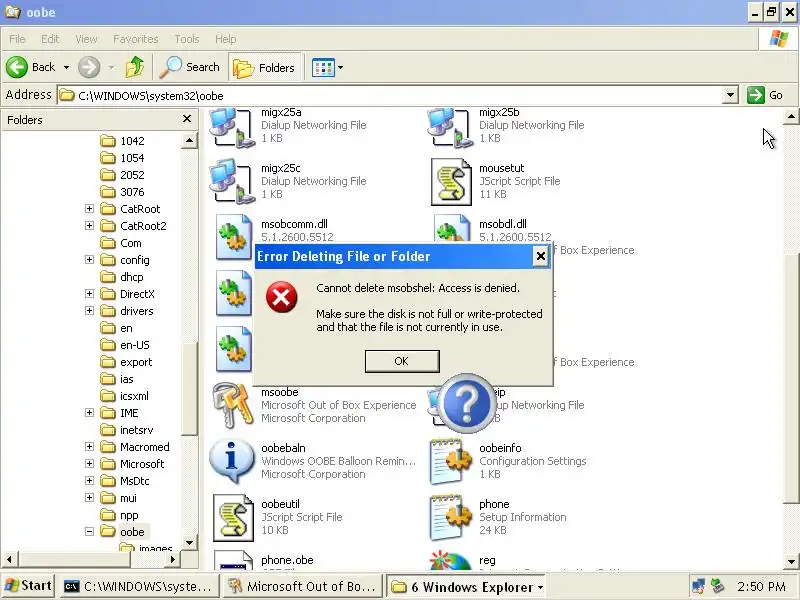The height and width of the screenshot is (600, 800).
Task: Select the migx25a dialup file icon
Action: [x=232, y=128]
